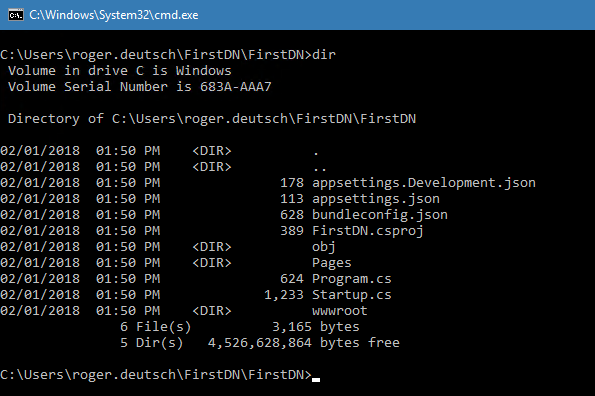Click the Startup.cs filename
The width and height of the screenshot is (595, 396).
[351, 295]
